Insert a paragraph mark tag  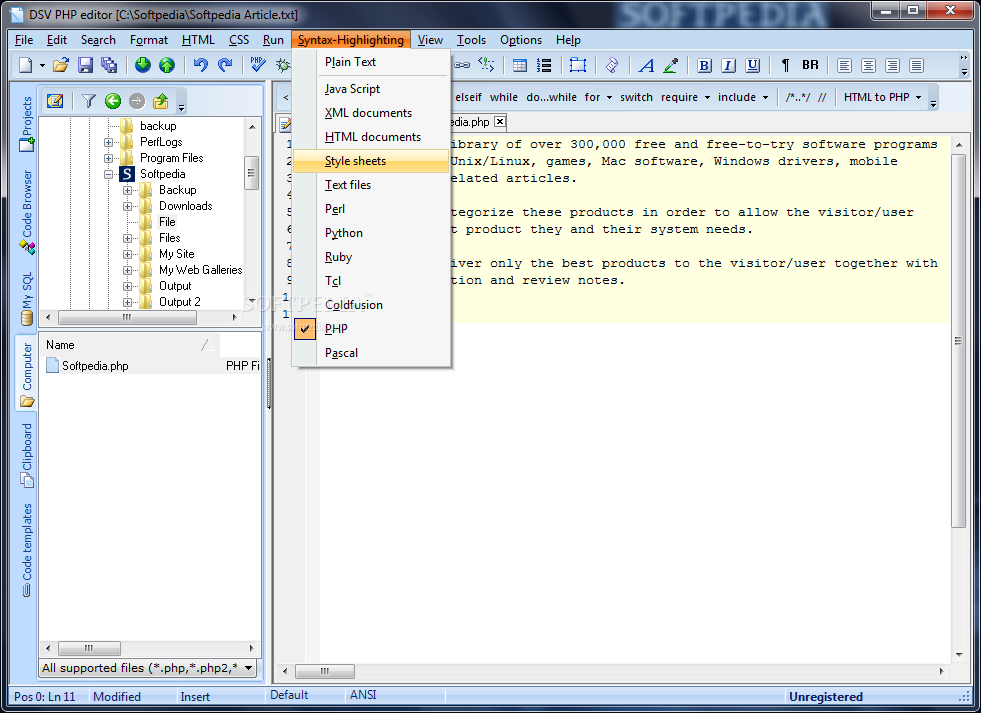point(785,65)
